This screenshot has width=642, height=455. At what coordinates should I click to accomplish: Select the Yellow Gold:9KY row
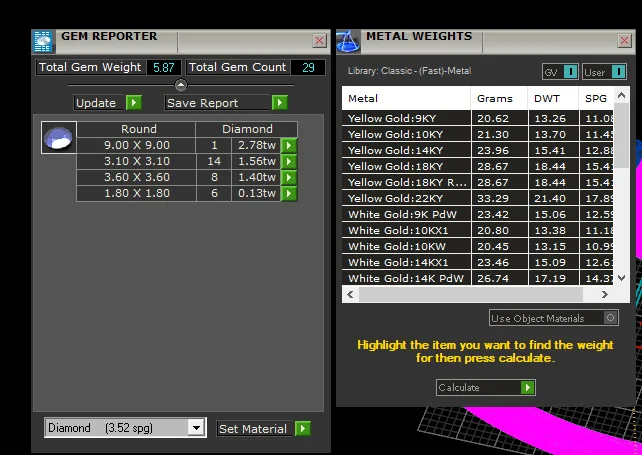477,118
